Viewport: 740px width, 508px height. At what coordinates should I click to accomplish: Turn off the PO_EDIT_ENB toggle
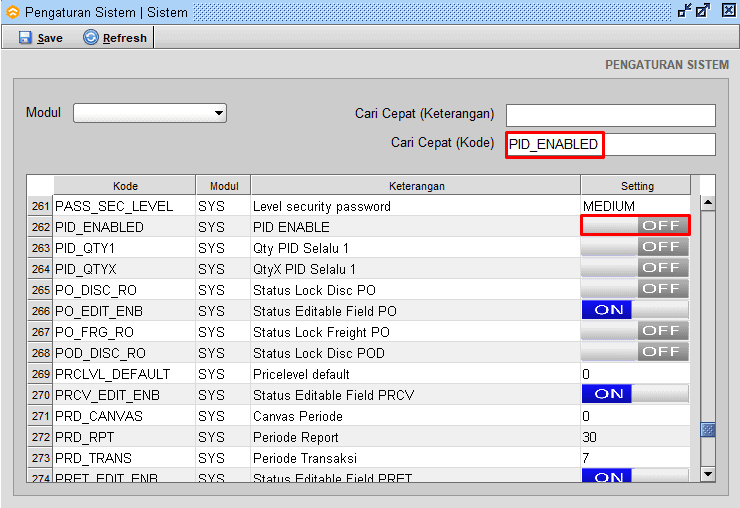[x=635, y=311]
